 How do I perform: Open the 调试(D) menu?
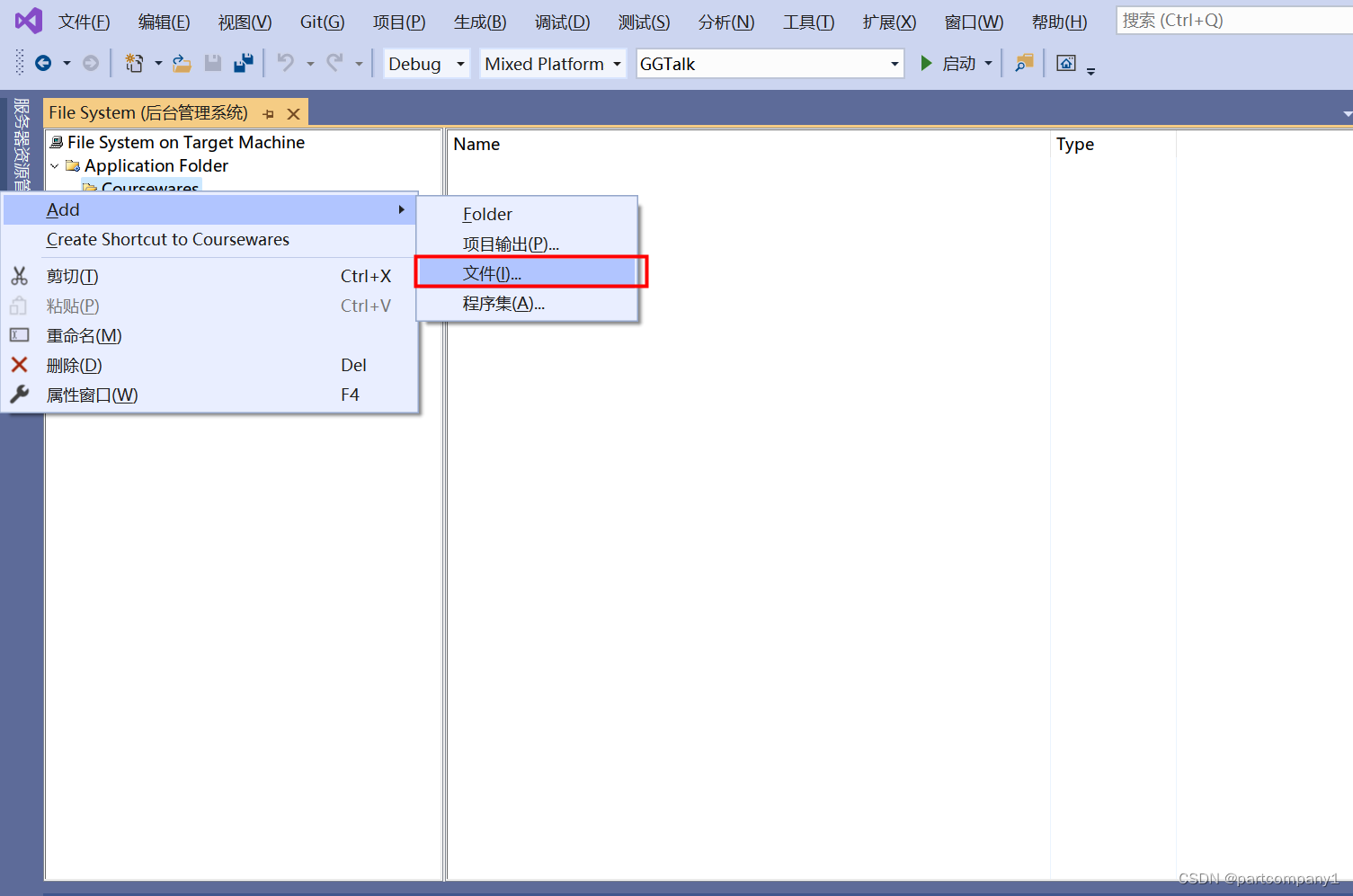pyautogui.click(x=562, y=22)
